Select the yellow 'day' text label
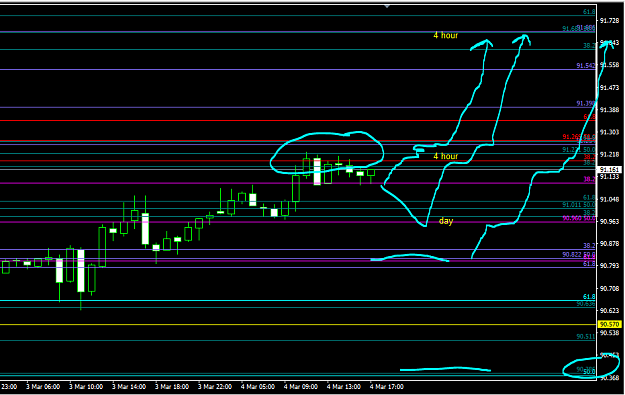The width and height of the screenshot is (625, 395). (x=446, y=221)
